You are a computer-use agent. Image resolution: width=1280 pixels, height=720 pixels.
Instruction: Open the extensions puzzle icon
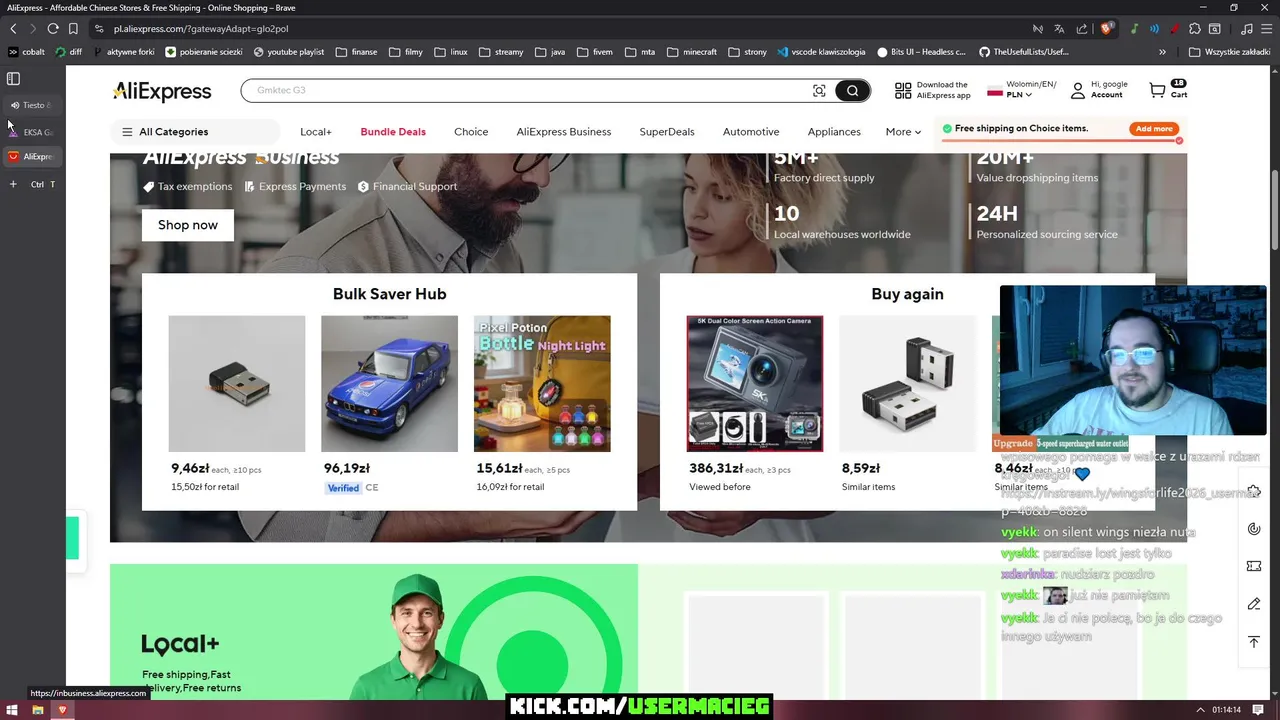(1194, 29)
